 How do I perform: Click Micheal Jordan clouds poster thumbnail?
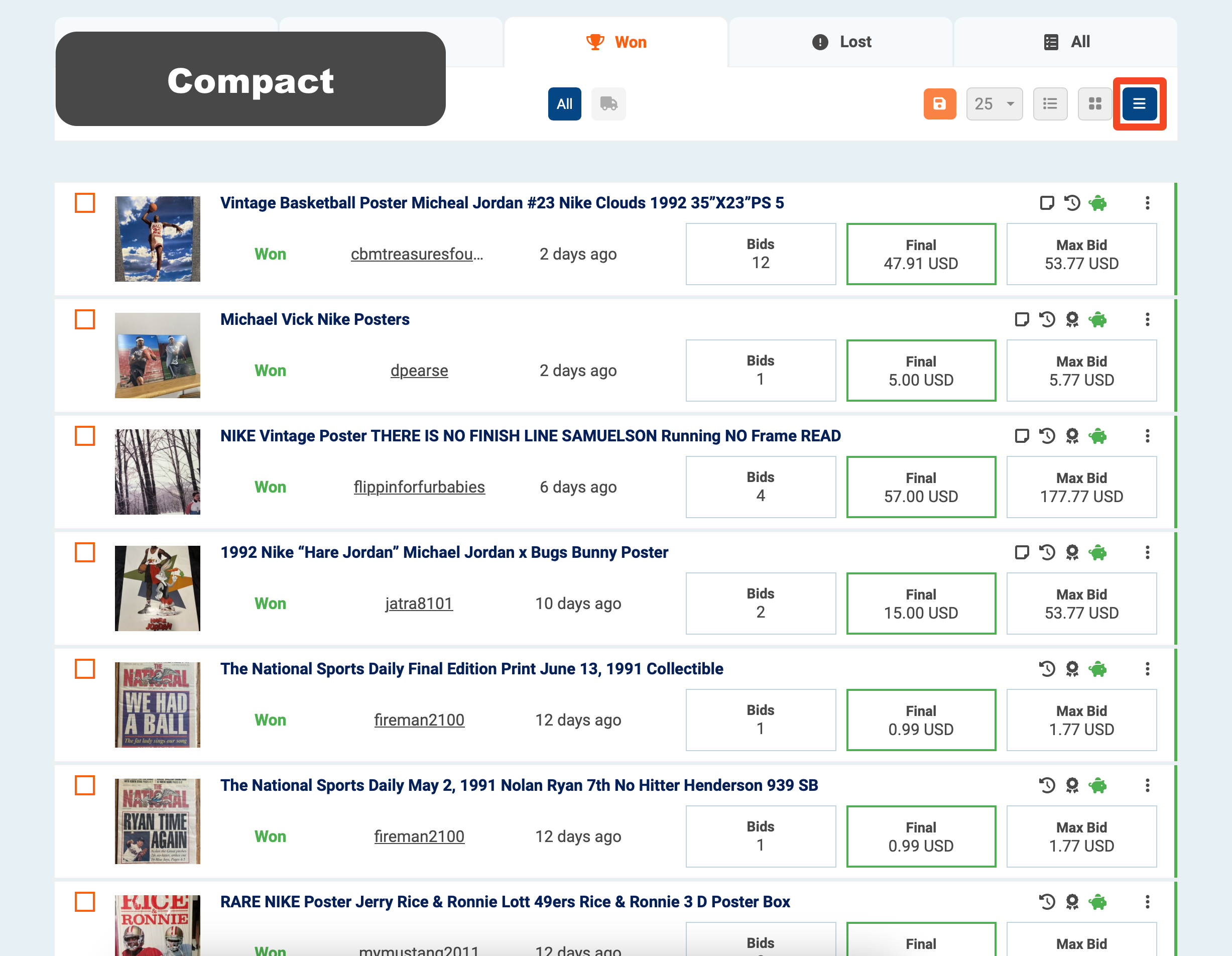tap(157, 238)
